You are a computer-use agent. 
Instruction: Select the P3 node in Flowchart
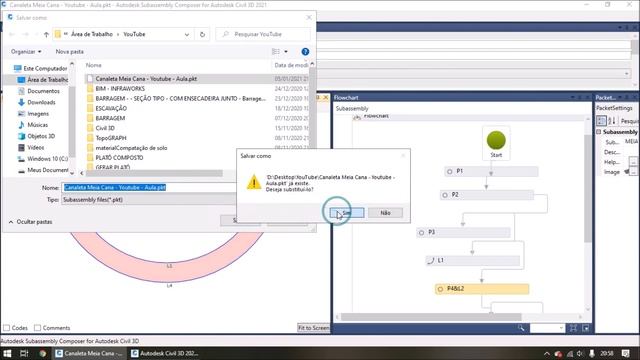coord(463,232)
